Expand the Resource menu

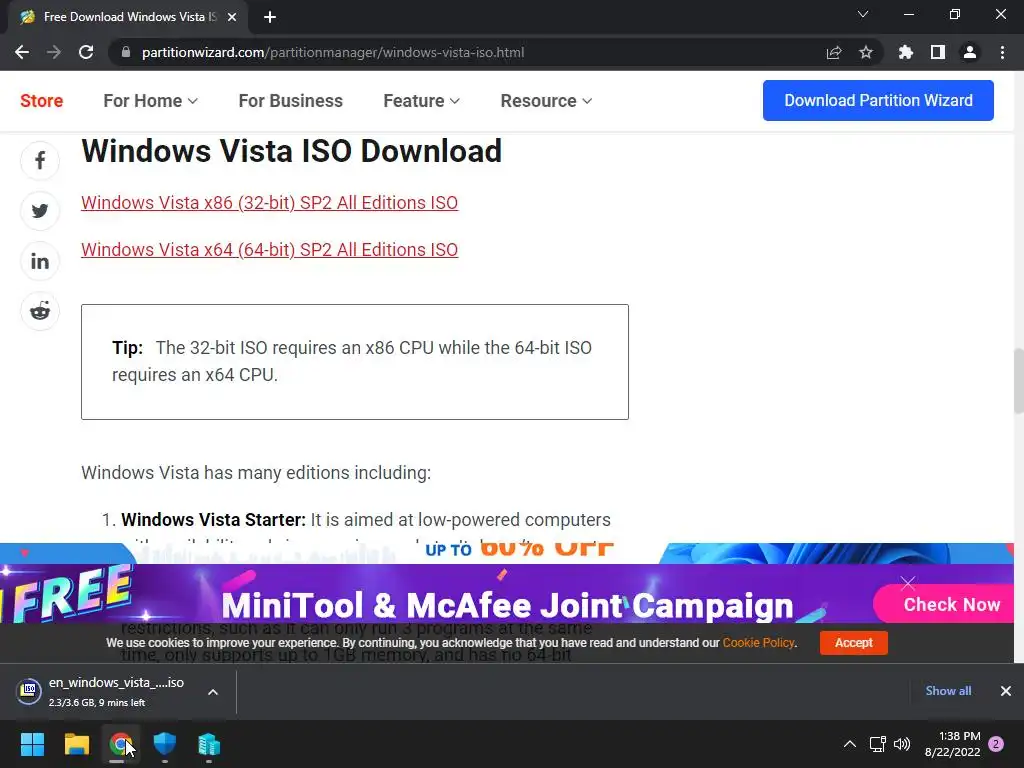click(x=546, y=101)
